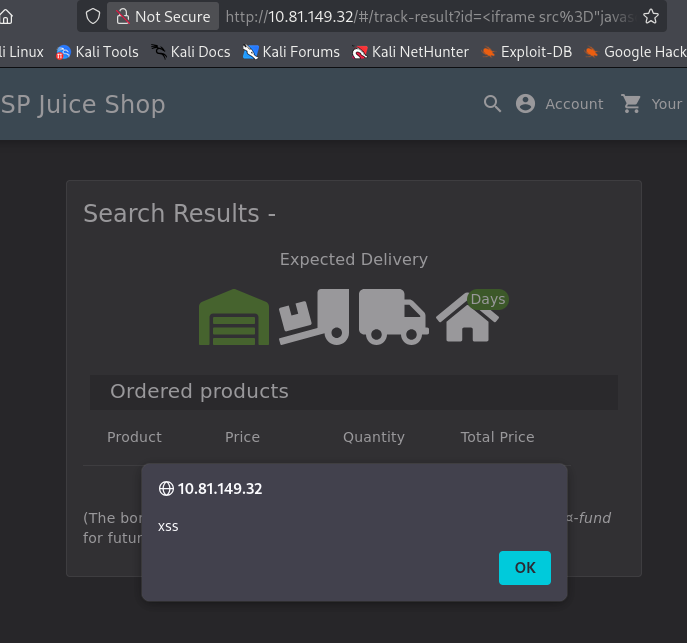Click the Ordered products heading
Viewport: 687px width, 643px height.
199,391
